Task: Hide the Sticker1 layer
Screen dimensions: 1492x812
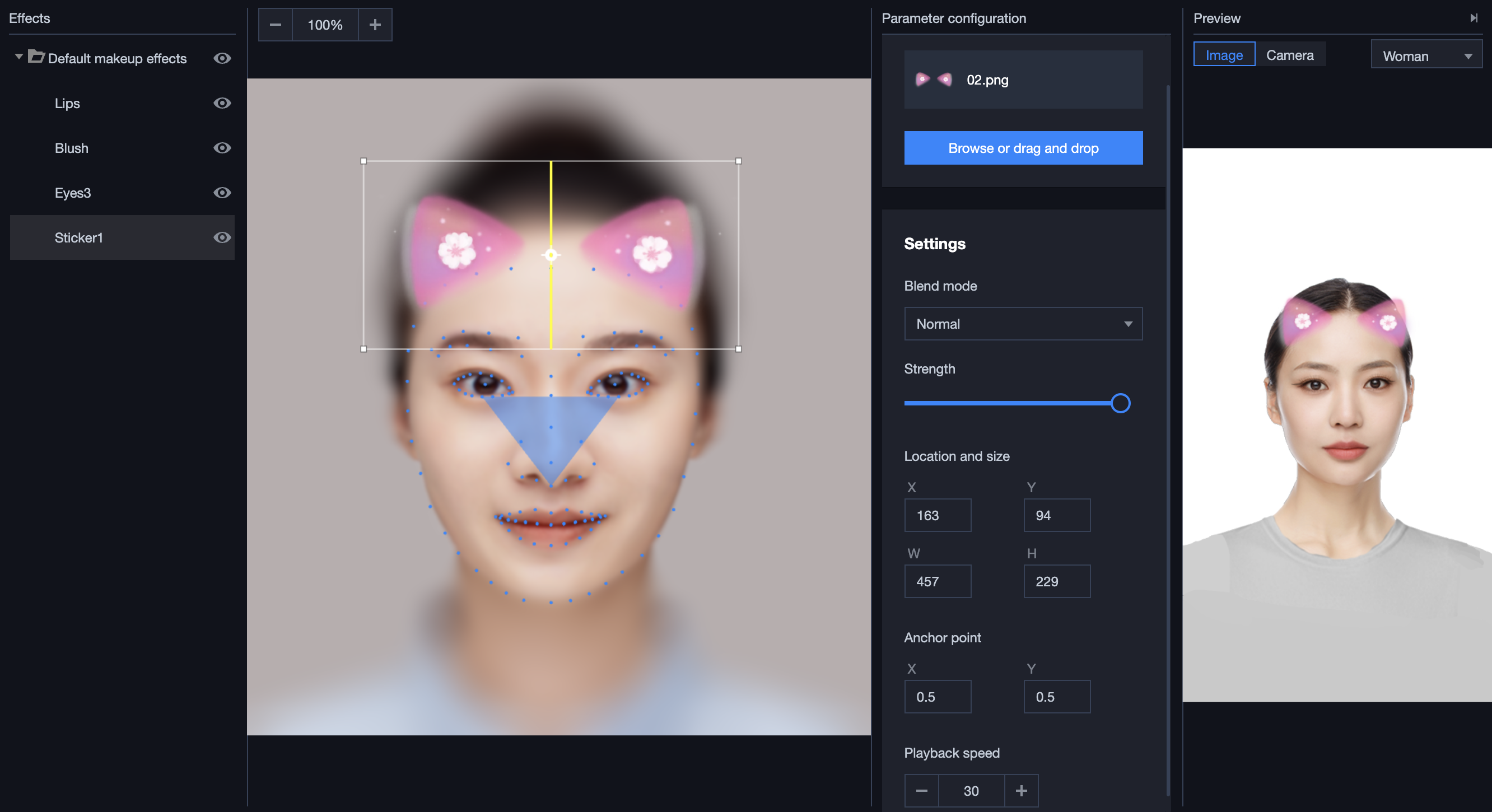Action: pos(222,237)
